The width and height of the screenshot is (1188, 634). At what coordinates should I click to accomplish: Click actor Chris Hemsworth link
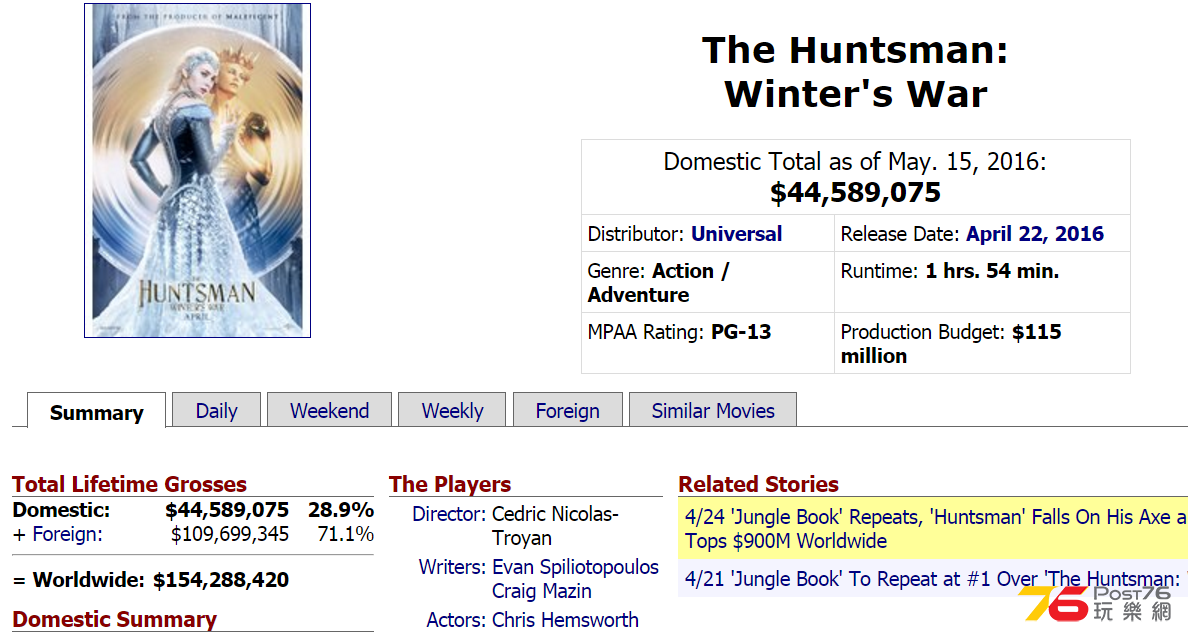coord(565,620)
